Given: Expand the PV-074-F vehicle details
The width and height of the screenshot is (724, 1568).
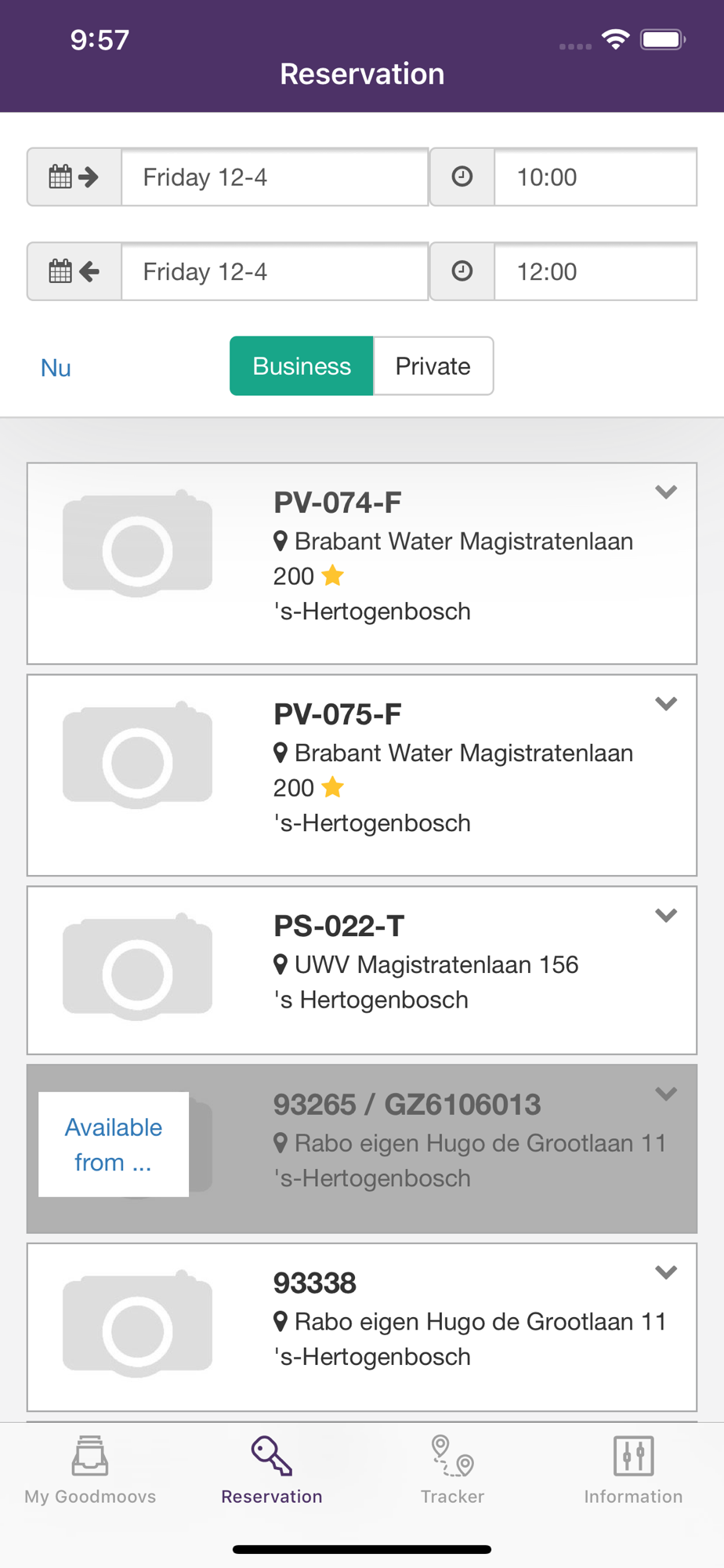Looking at the screenshot, I should pyautogui.click(x=666, y=492).
